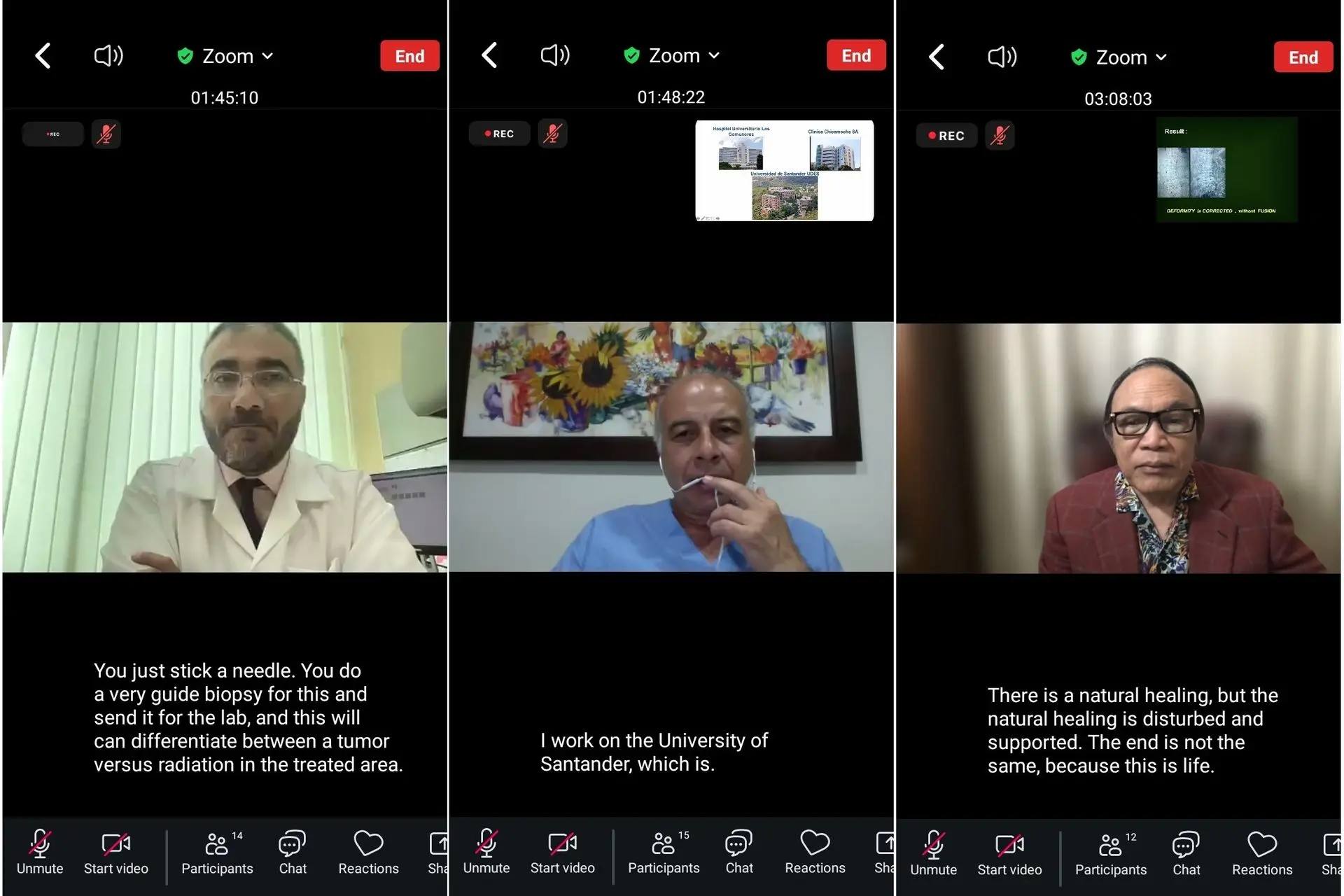Tap muted mic badge beside REC in 03:08:03 meeting
The image size is (1344, 896).
tap(999, 135)
